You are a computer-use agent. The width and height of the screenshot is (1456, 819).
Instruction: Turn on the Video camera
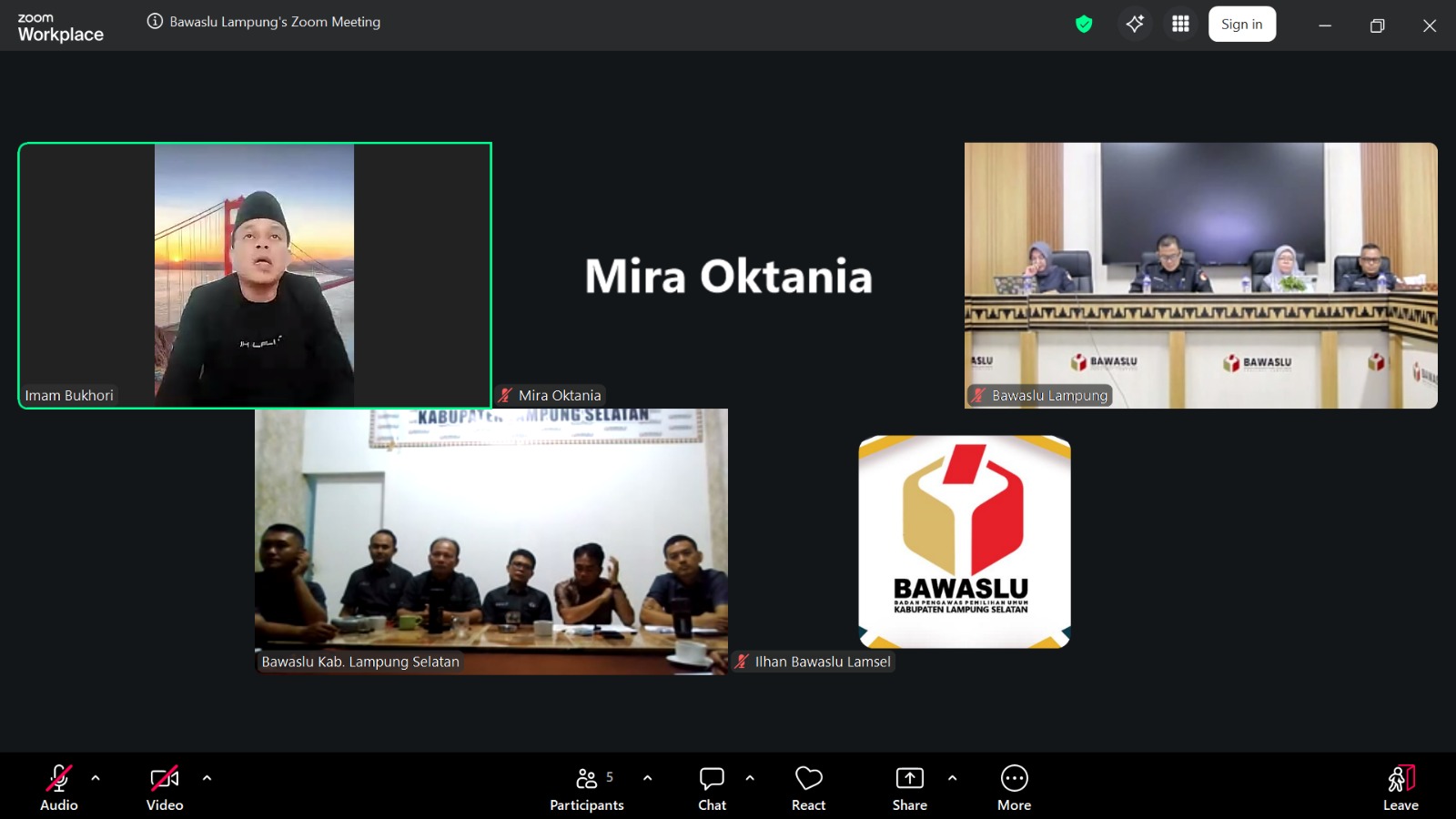165,788
